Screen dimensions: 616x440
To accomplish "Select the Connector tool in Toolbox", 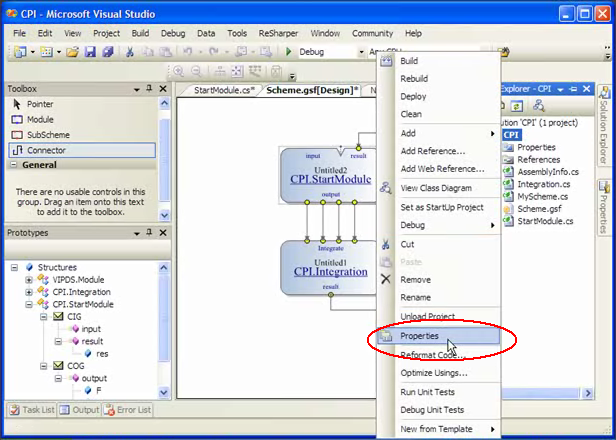I will 46,150.
